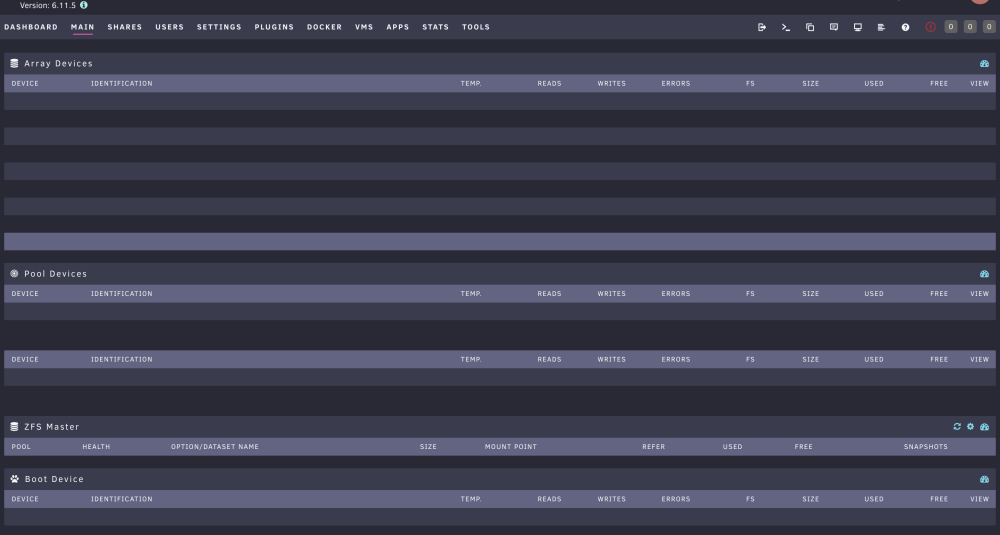This screenshot has height=535, width=1000.
Task: Open the Plugins tab
Action: coord(274,27)
